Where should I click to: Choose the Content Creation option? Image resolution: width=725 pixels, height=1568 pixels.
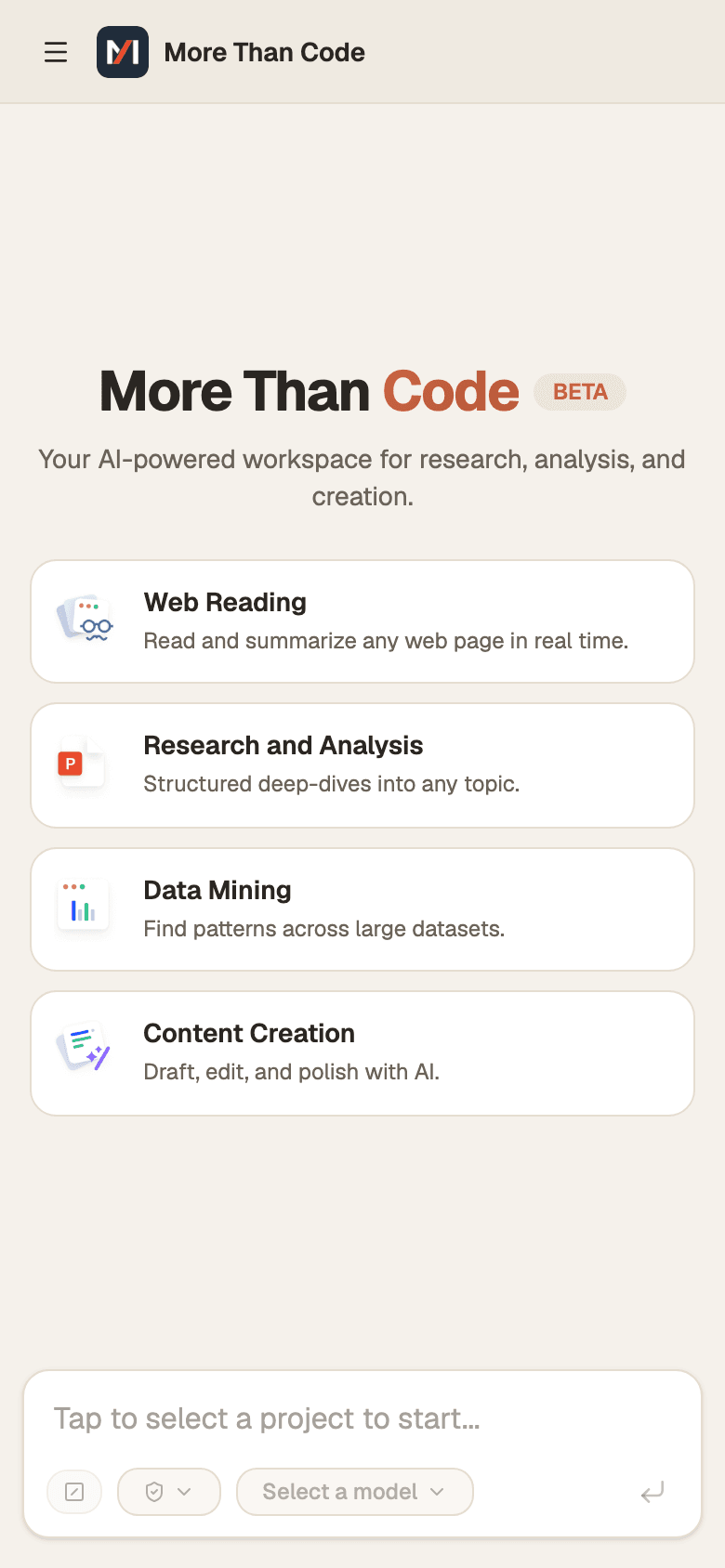tap(362, 1053)
